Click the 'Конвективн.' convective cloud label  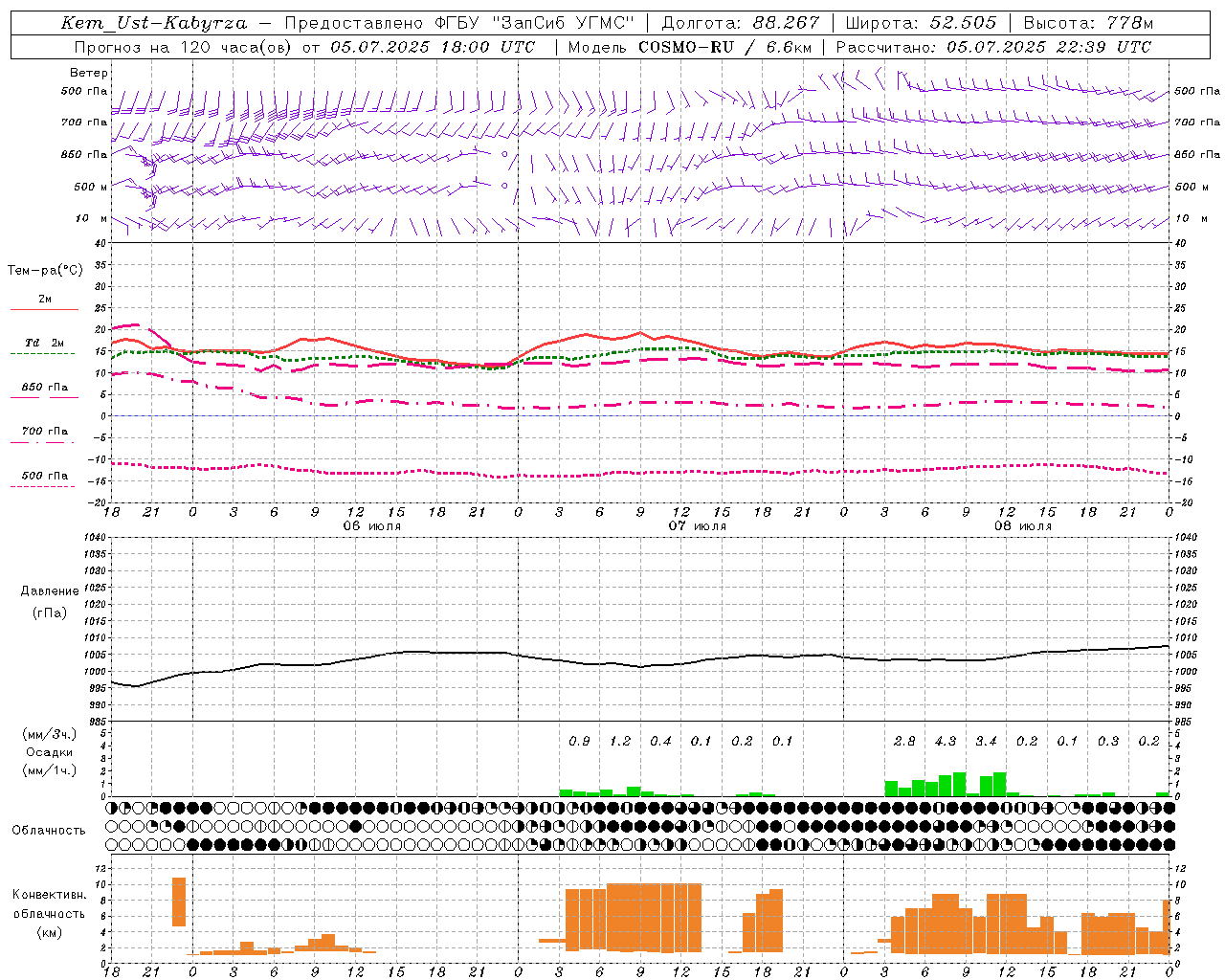tap(50, 895)
